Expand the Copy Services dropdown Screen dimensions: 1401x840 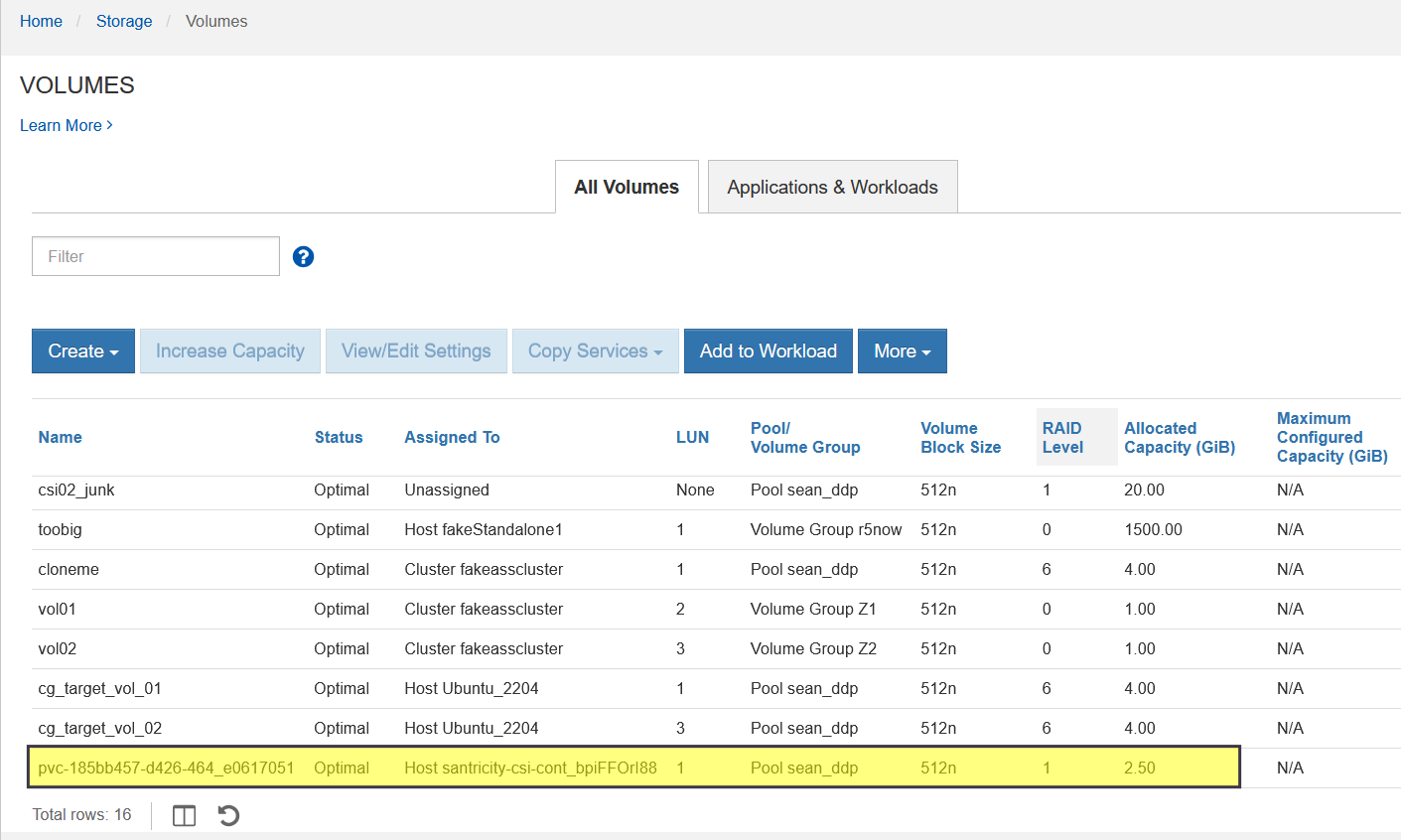click(596, 351)
